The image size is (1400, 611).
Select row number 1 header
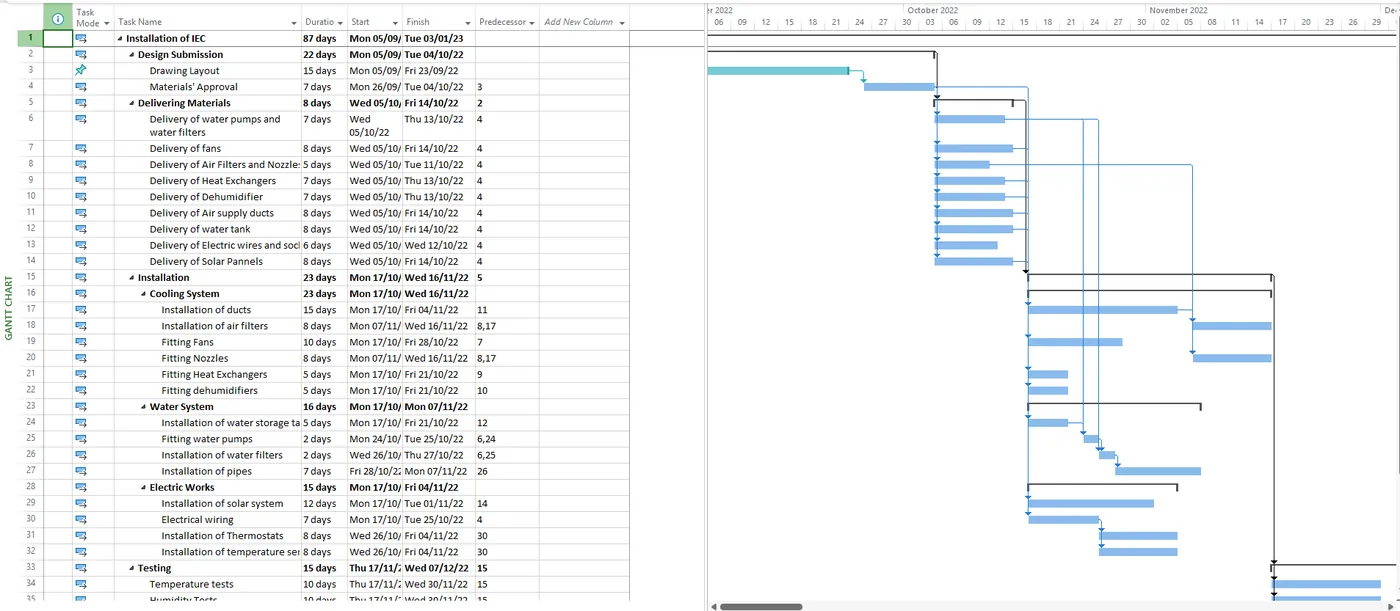[x=31, y=38]
